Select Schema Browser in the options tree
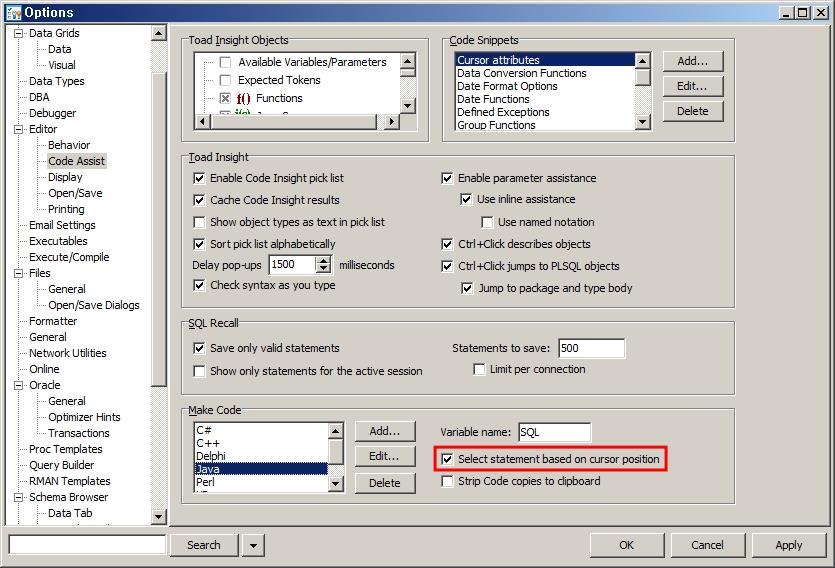Screen dimensions: 835x568 (x=68, y=497)
